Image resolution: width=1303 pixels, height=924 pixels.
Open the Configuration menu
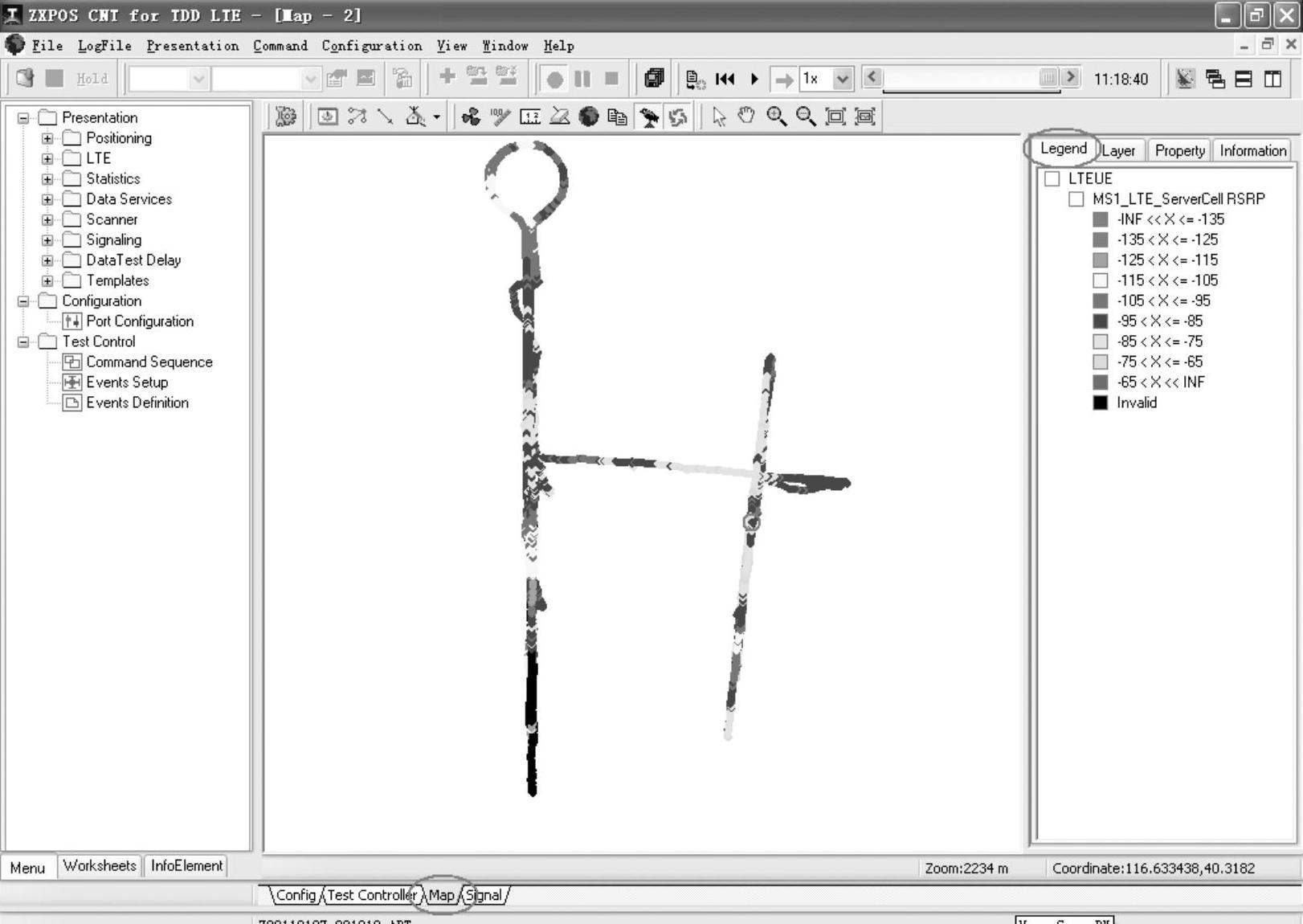pyautogui.click(x=371, y=46)
